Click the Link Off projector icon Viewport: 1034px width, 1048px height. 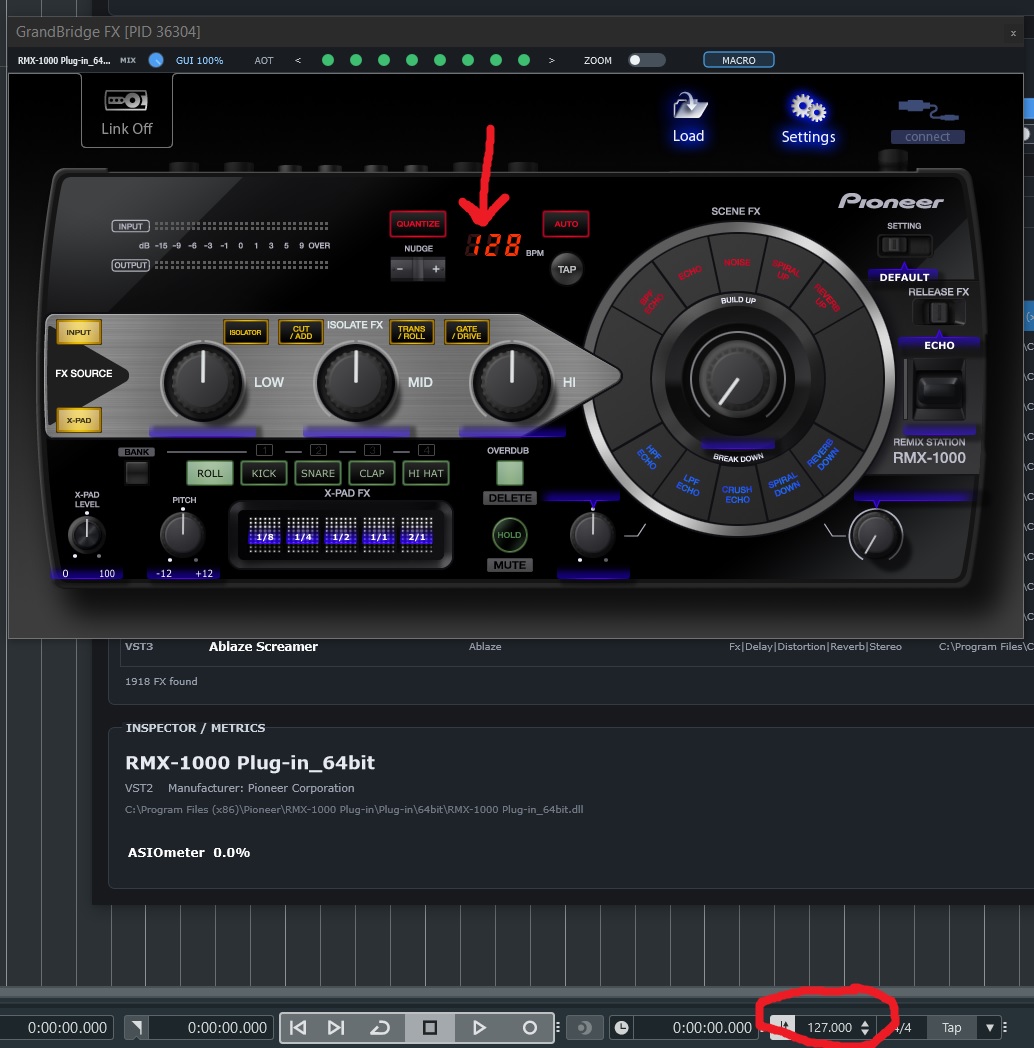click(x=126, y=101)
